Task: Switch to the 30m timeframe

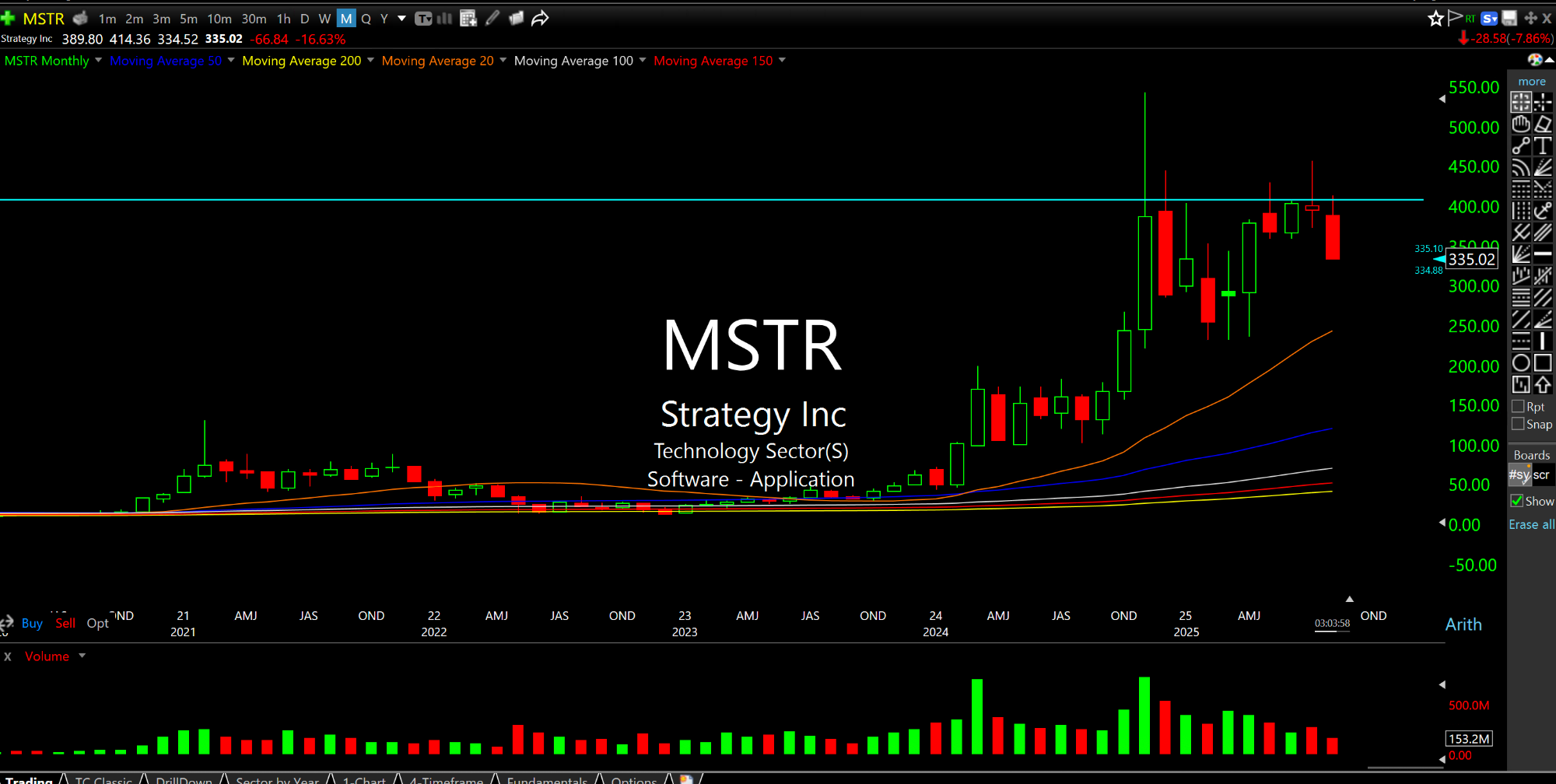Action: point(254,18)
